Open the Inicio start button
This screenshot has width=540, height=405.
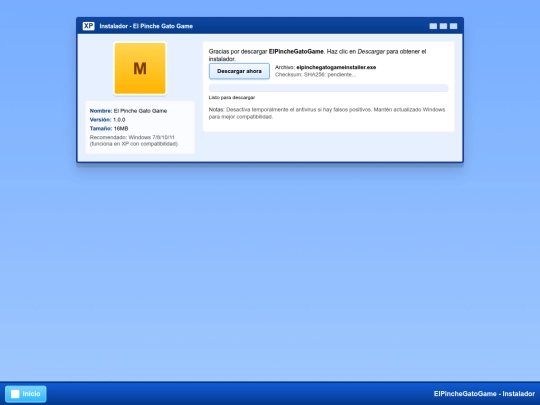pyautogui.click(x=26, y=394)
